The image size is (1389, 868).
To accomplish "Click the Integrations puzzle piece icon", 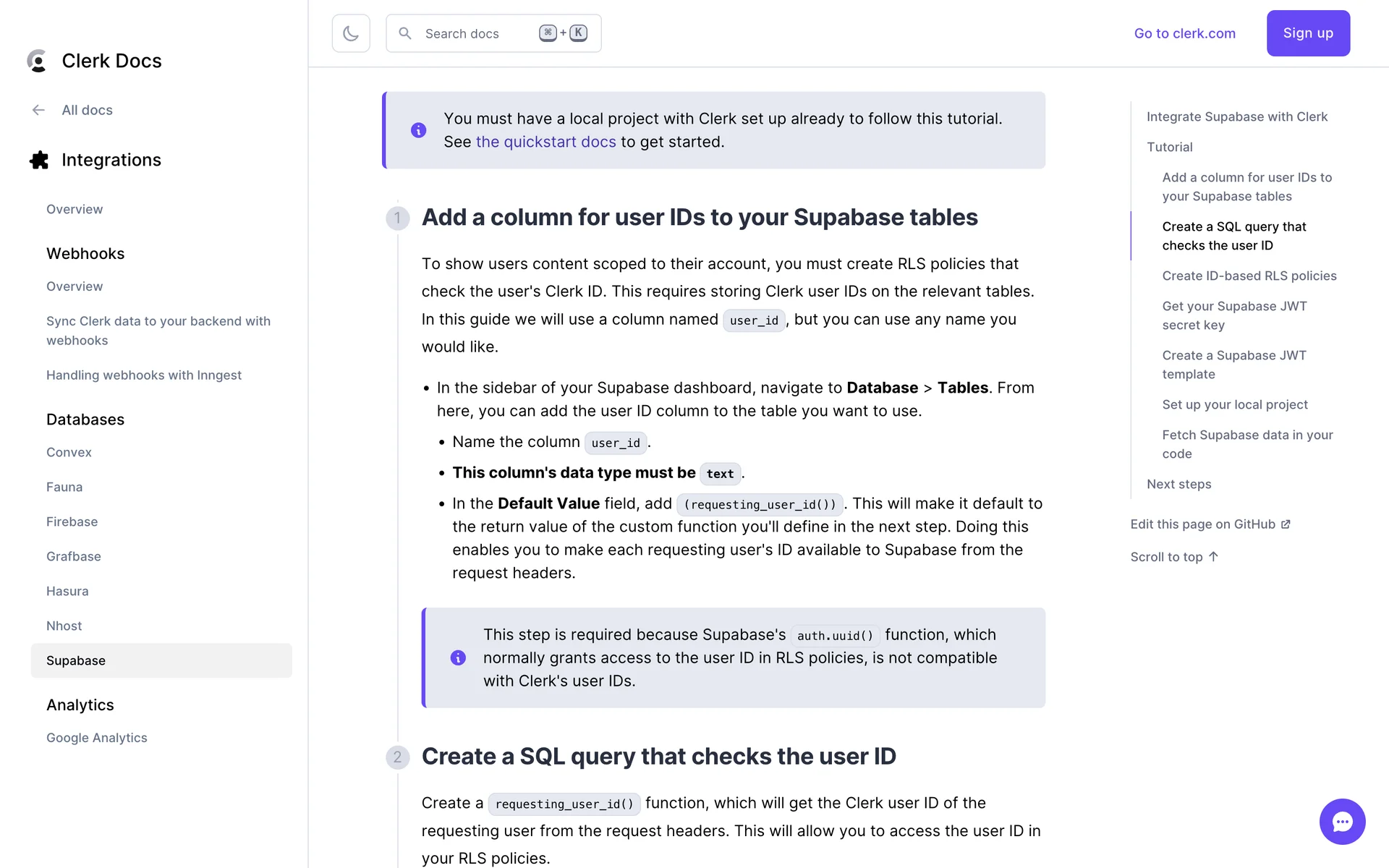I will click(x=39, y=160).
